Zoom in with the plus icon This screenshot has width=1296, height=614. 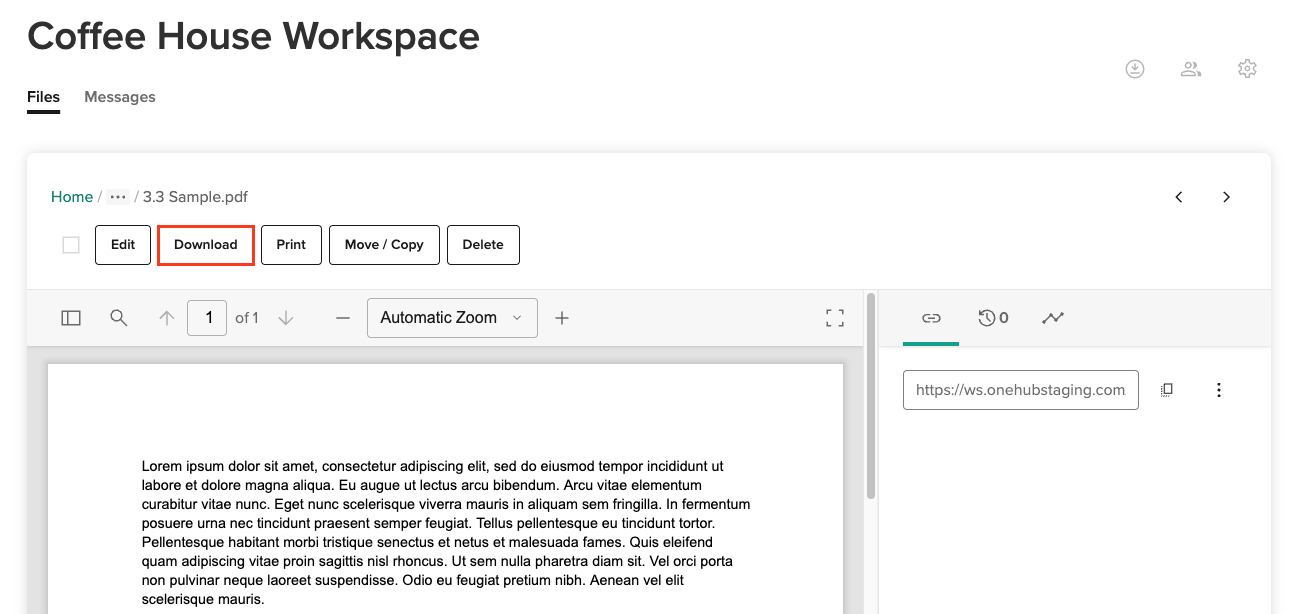562,318
